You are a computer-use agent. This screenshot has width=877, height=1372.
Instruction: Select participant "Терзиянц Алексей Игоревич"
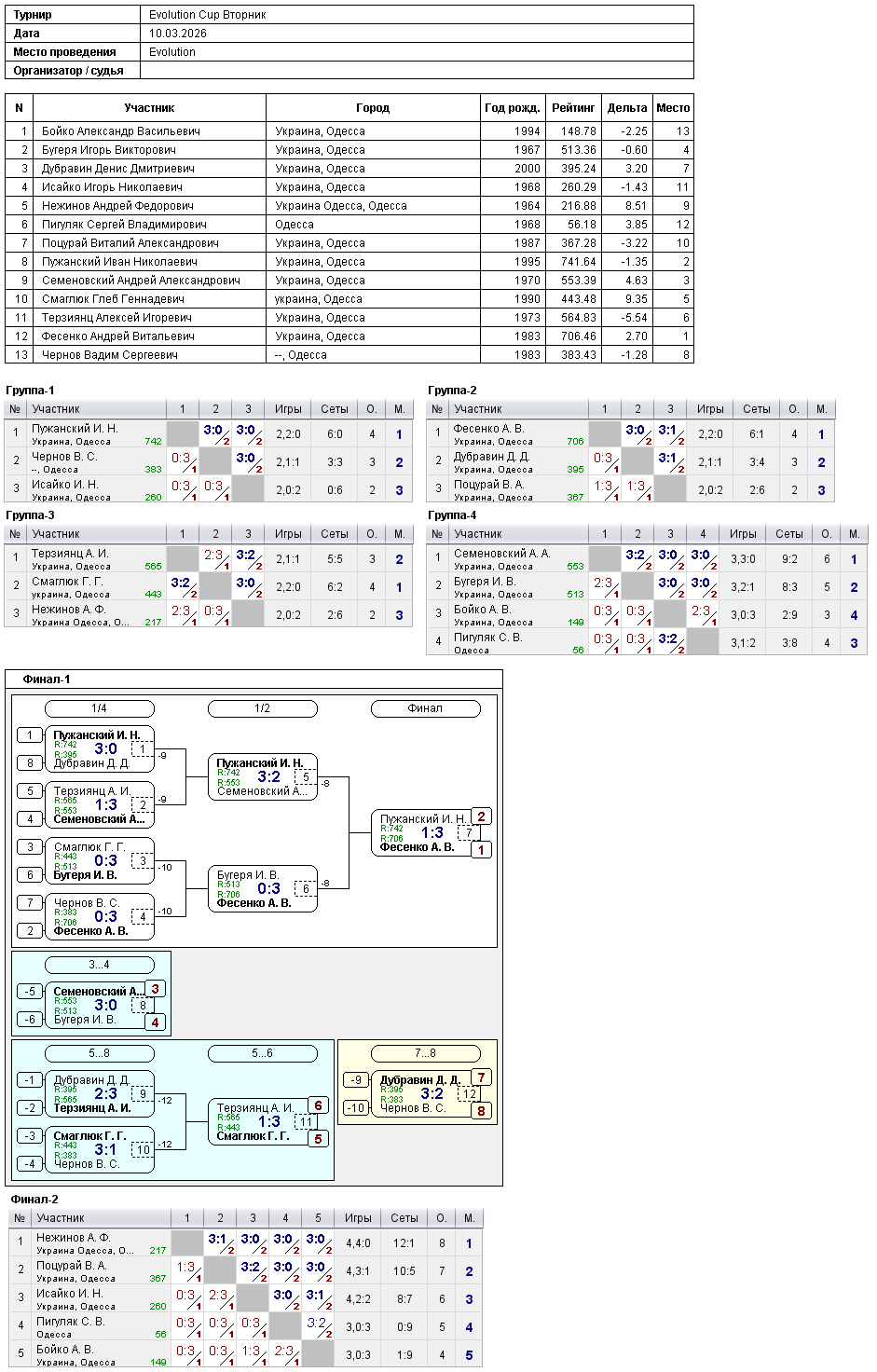pyautogui.click(x=116, y=318)
